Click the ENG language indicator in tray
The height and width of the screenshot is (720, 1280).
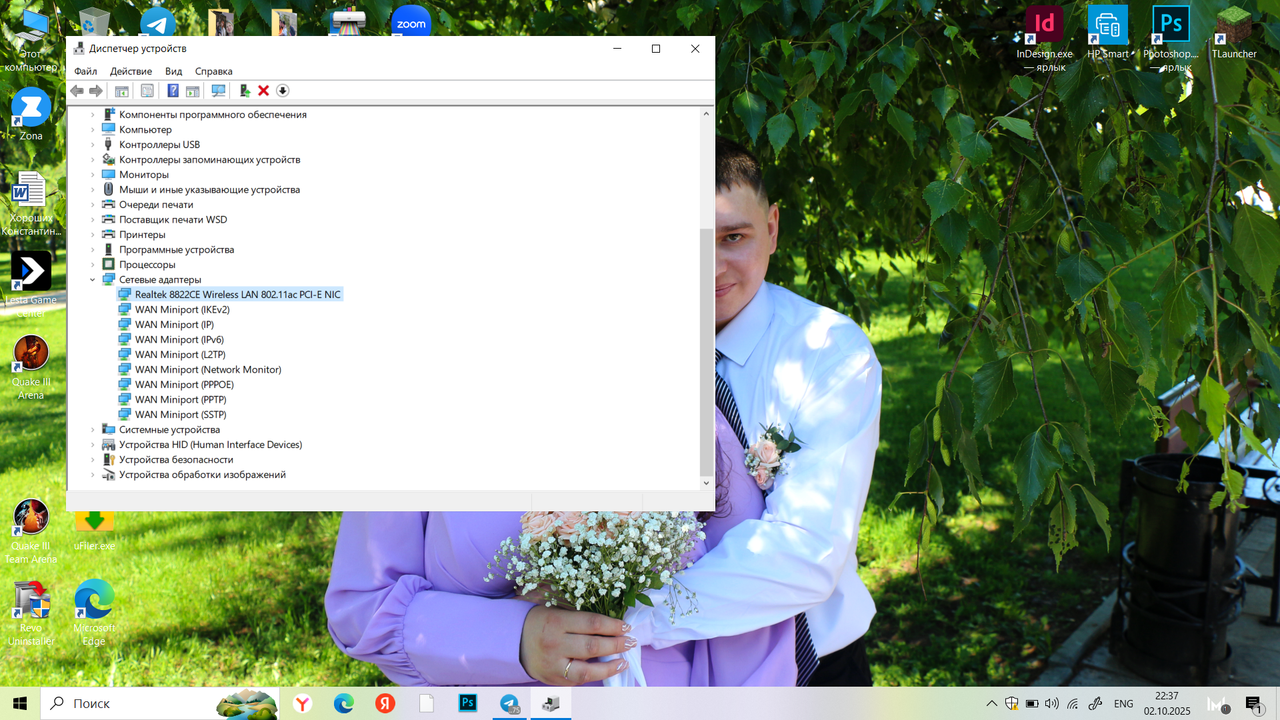pyautogui.click(x=1124, y=704)
